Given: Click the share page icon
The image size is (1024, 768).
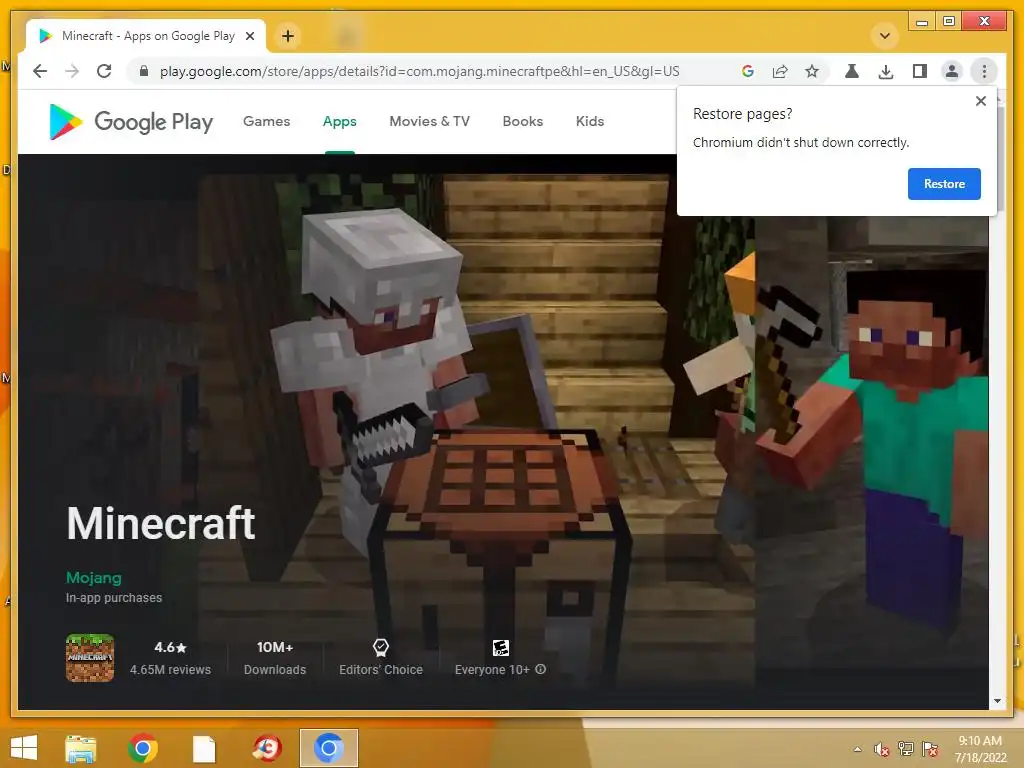Looking at the screenshot, I should click(x=780, y=71).
